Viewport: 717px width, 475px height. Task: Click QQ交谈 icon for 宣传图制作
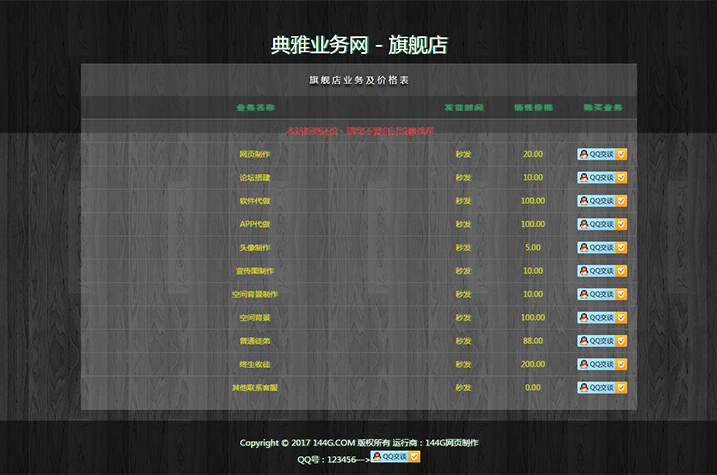601,271
